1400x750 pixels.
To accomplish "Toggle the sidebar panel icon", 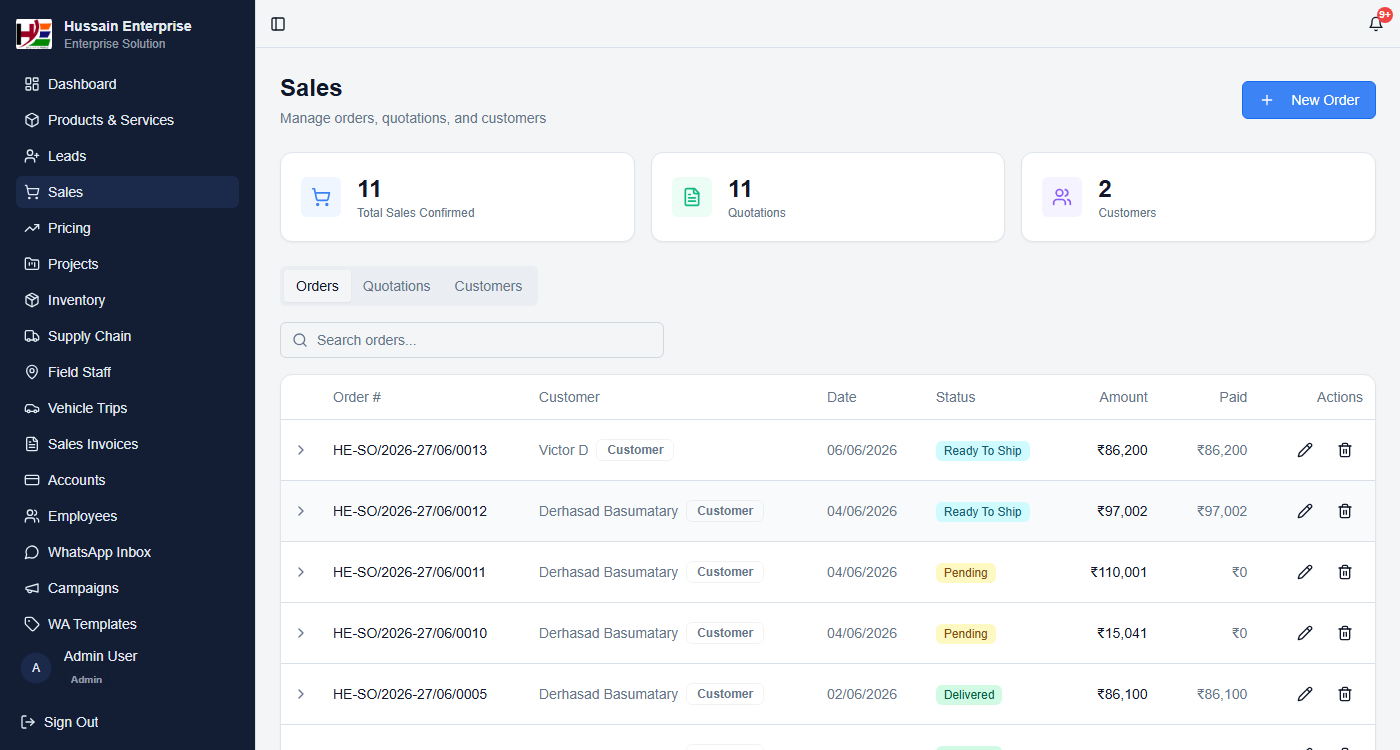I will [278, 24].
